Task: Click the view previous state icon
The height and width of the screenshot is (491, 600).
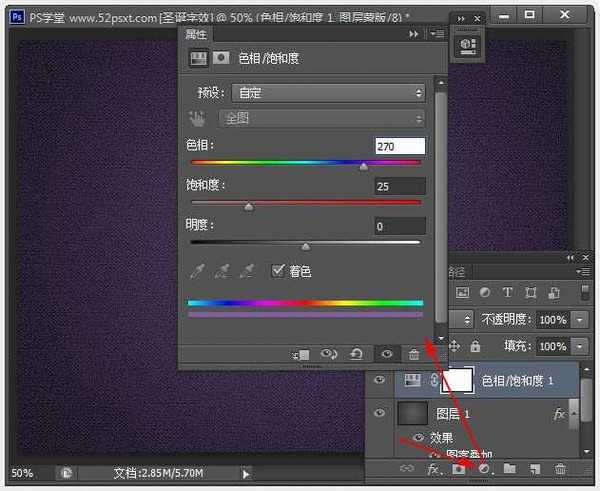Action: coord(329,354)
